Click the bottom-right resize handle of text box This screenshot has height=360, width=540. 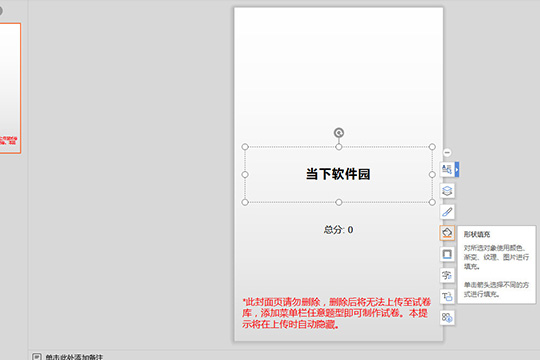click(432, 202)
